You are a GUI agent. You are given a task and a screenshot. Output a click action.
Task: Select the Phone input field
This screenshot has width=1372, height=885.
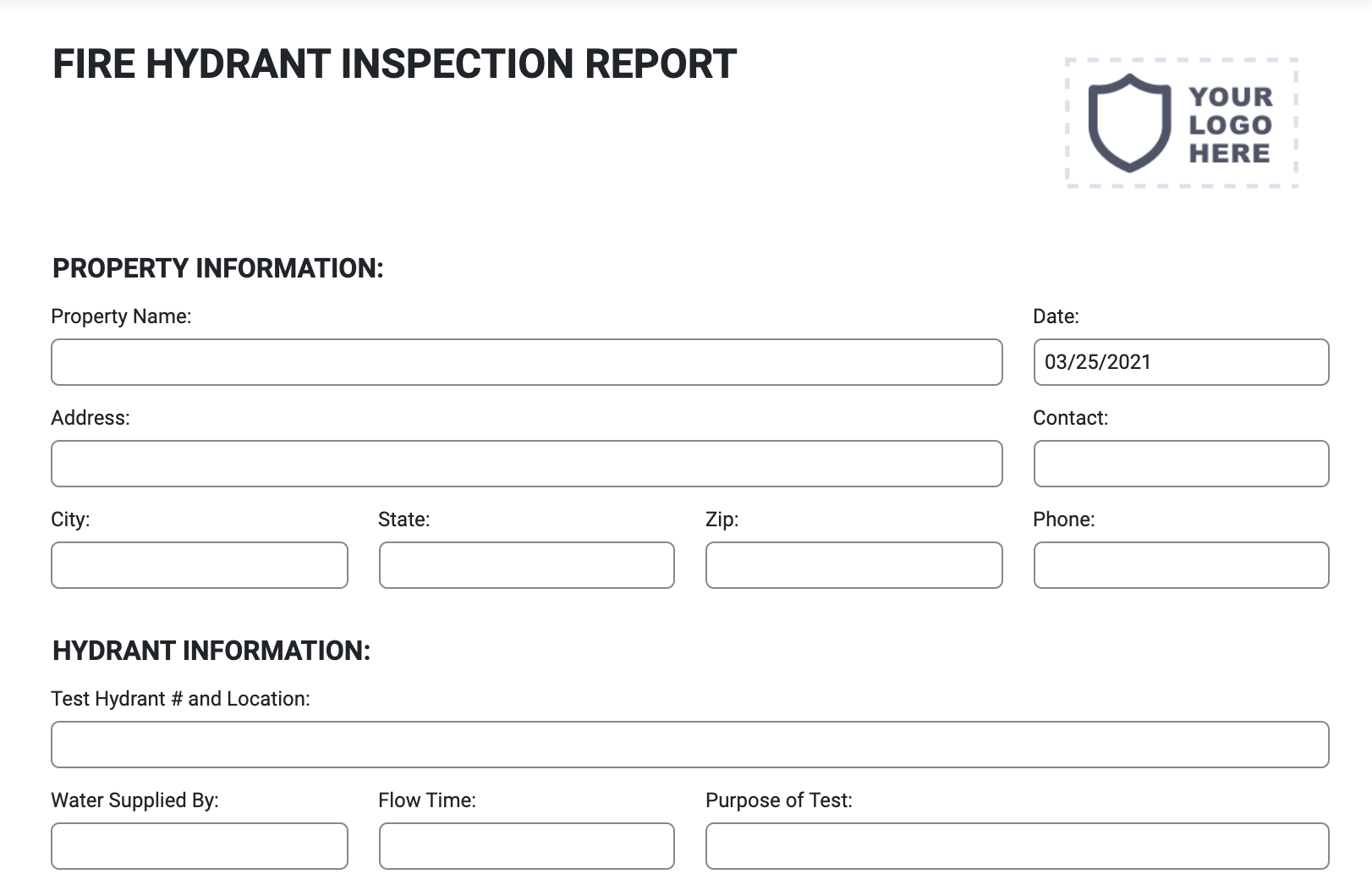(x=1180, y=565)
